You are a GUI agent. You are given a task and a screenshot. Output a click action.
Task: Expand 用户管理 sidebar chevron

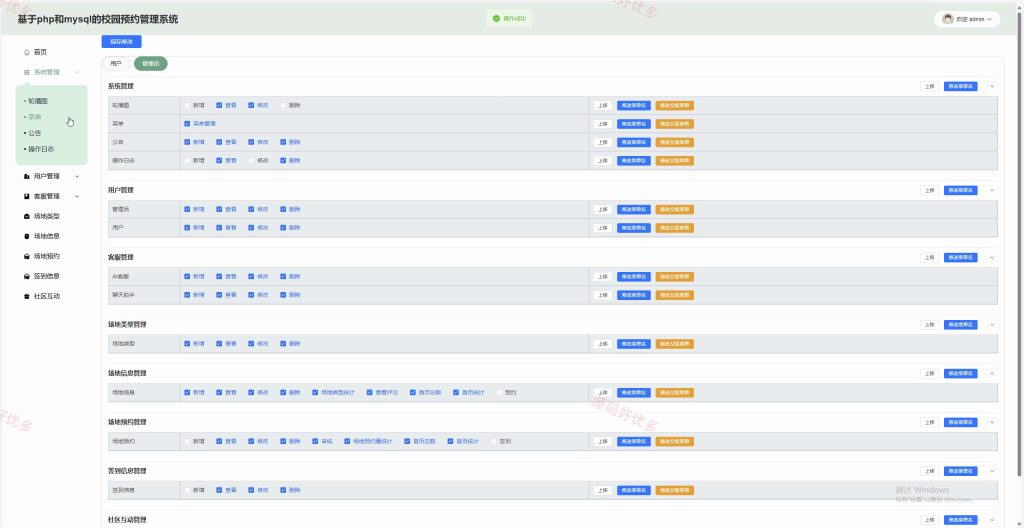(x=77, y=176)
